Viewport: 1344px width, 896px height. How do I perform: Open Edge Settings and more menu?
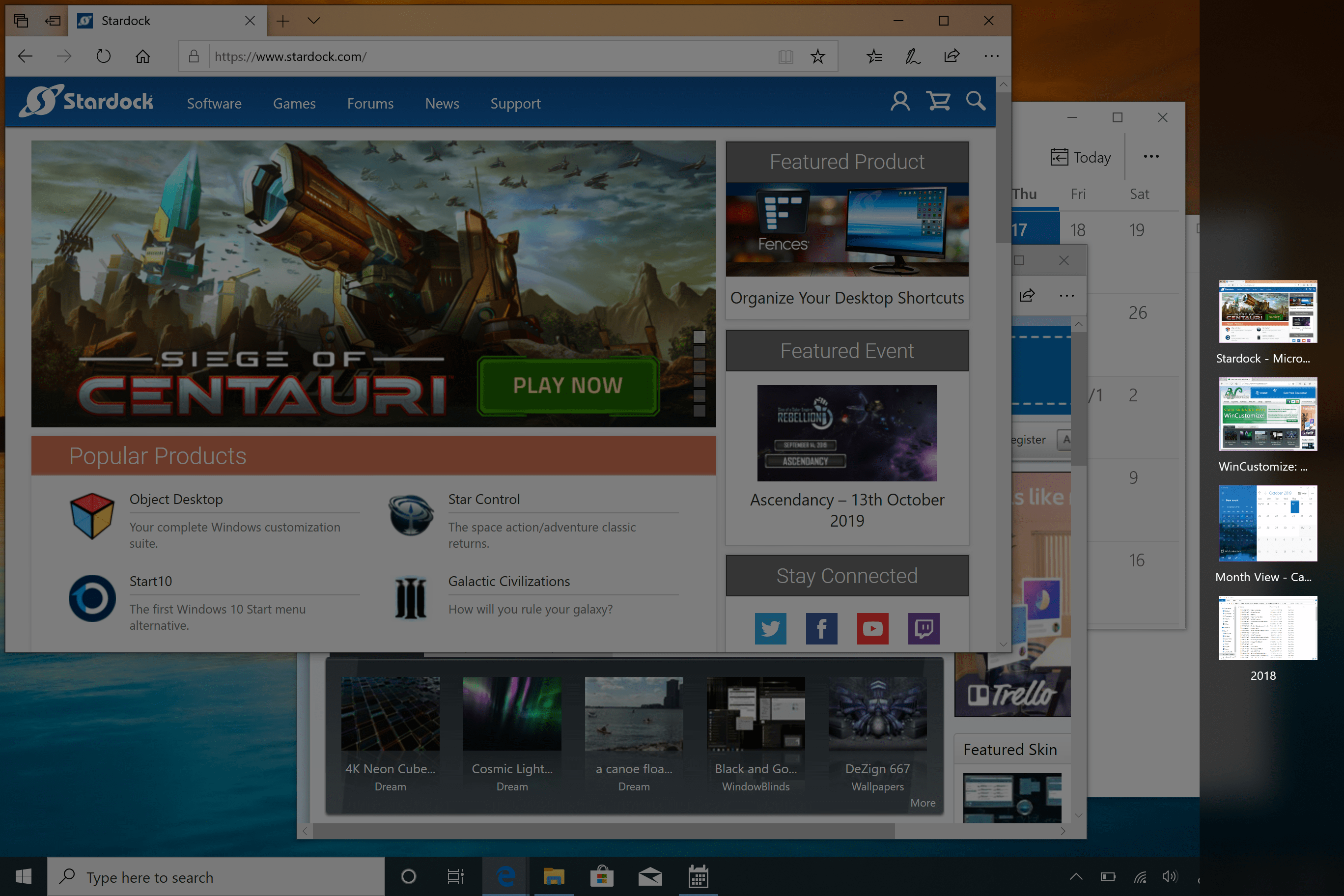pyautogui.click(x=991, y=56)
